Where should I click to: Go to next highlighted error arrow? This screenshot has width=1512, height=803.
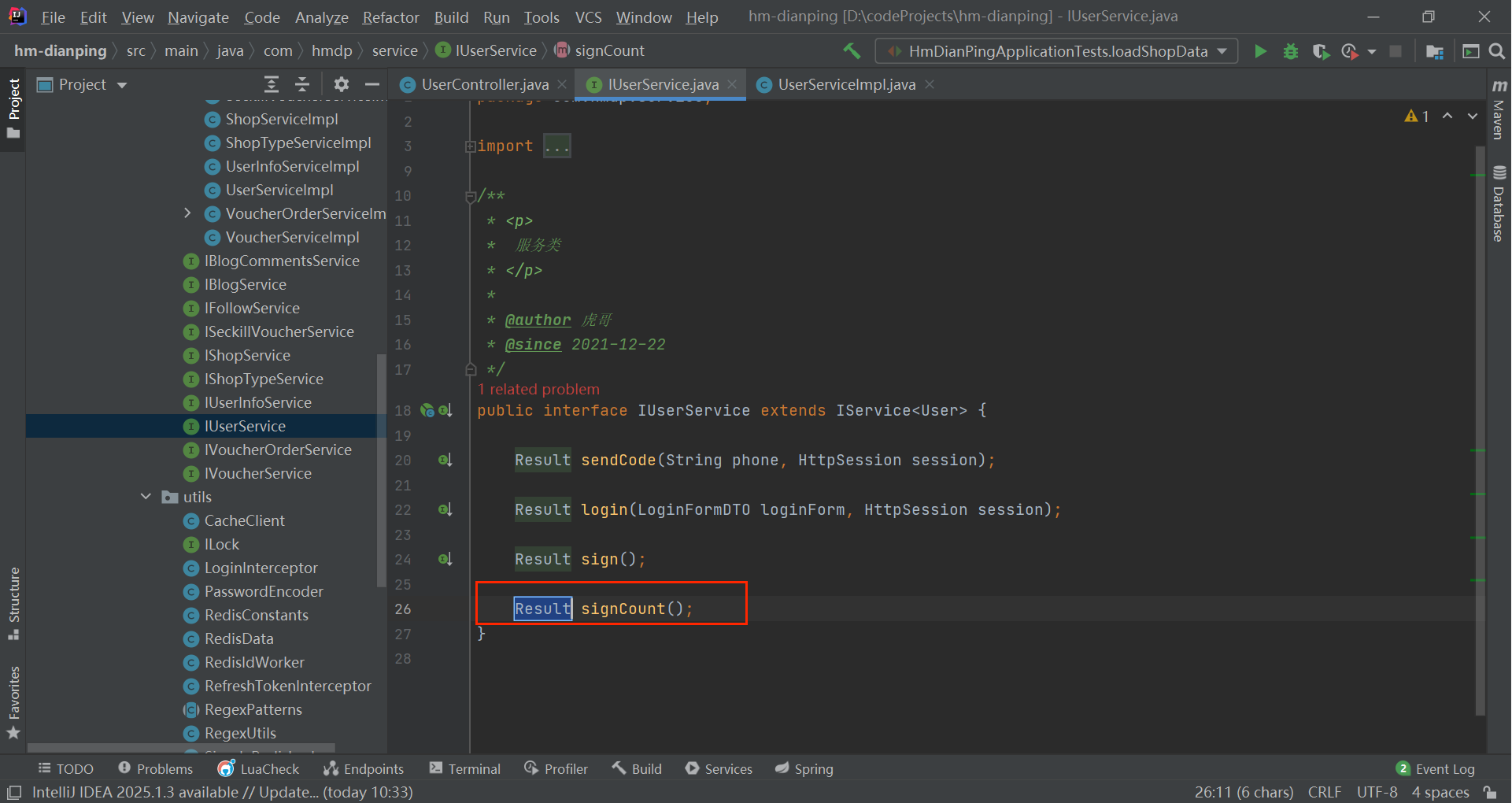click(1473, 116)
